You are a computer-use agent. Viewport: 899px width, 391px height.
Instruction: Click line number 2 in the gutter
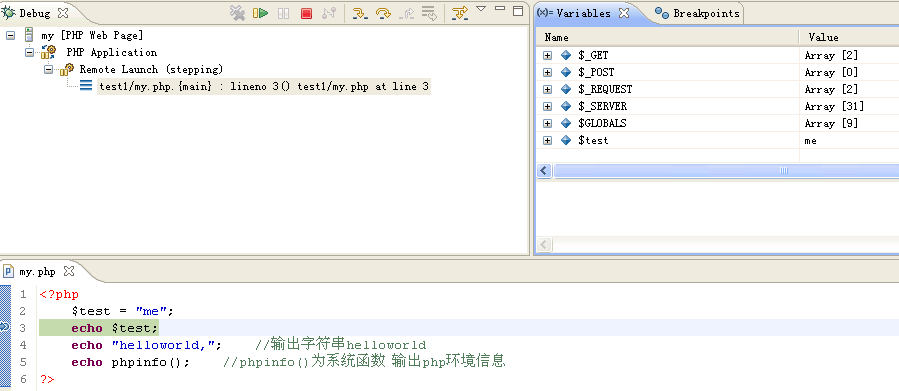(x=23, y=311)
